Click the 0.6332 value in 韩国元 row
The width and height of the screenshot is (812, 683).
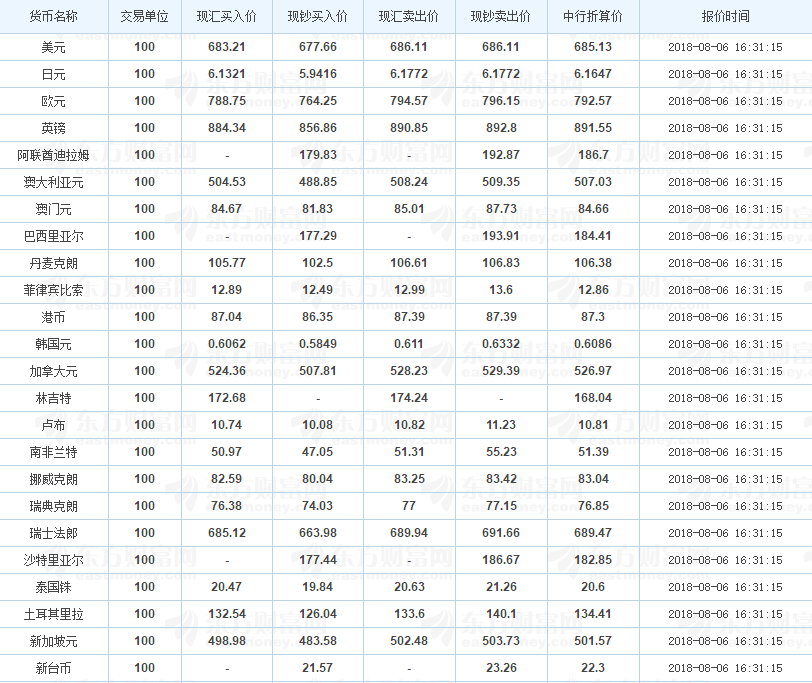(x=501, y=343)
